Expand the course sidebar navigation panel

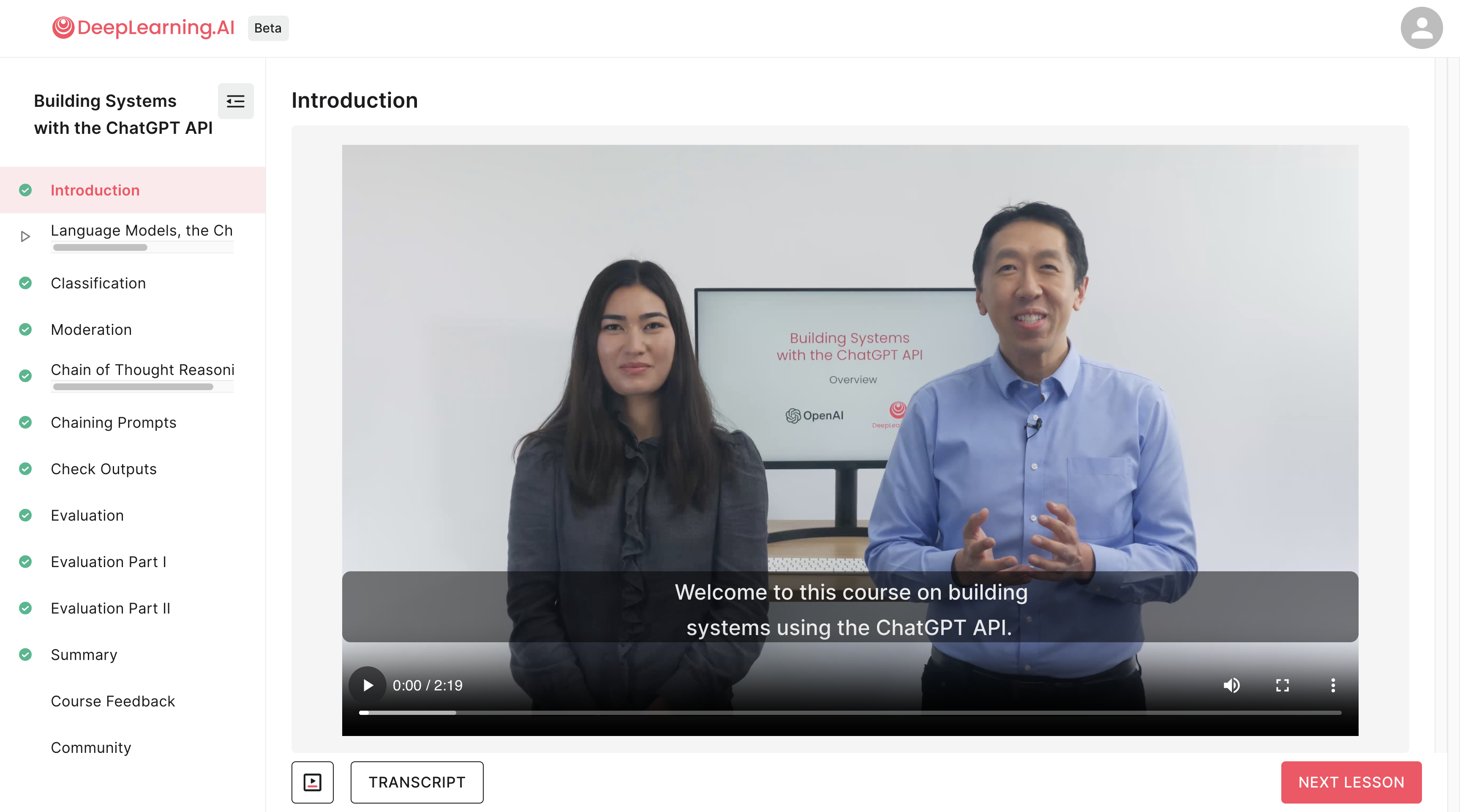[x=236, y=100]
